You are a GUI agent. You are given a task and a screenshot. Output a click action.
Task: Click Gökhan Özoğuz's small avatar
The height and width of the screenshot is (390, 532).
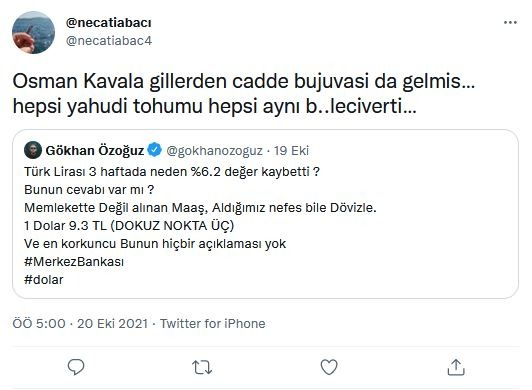33,150
